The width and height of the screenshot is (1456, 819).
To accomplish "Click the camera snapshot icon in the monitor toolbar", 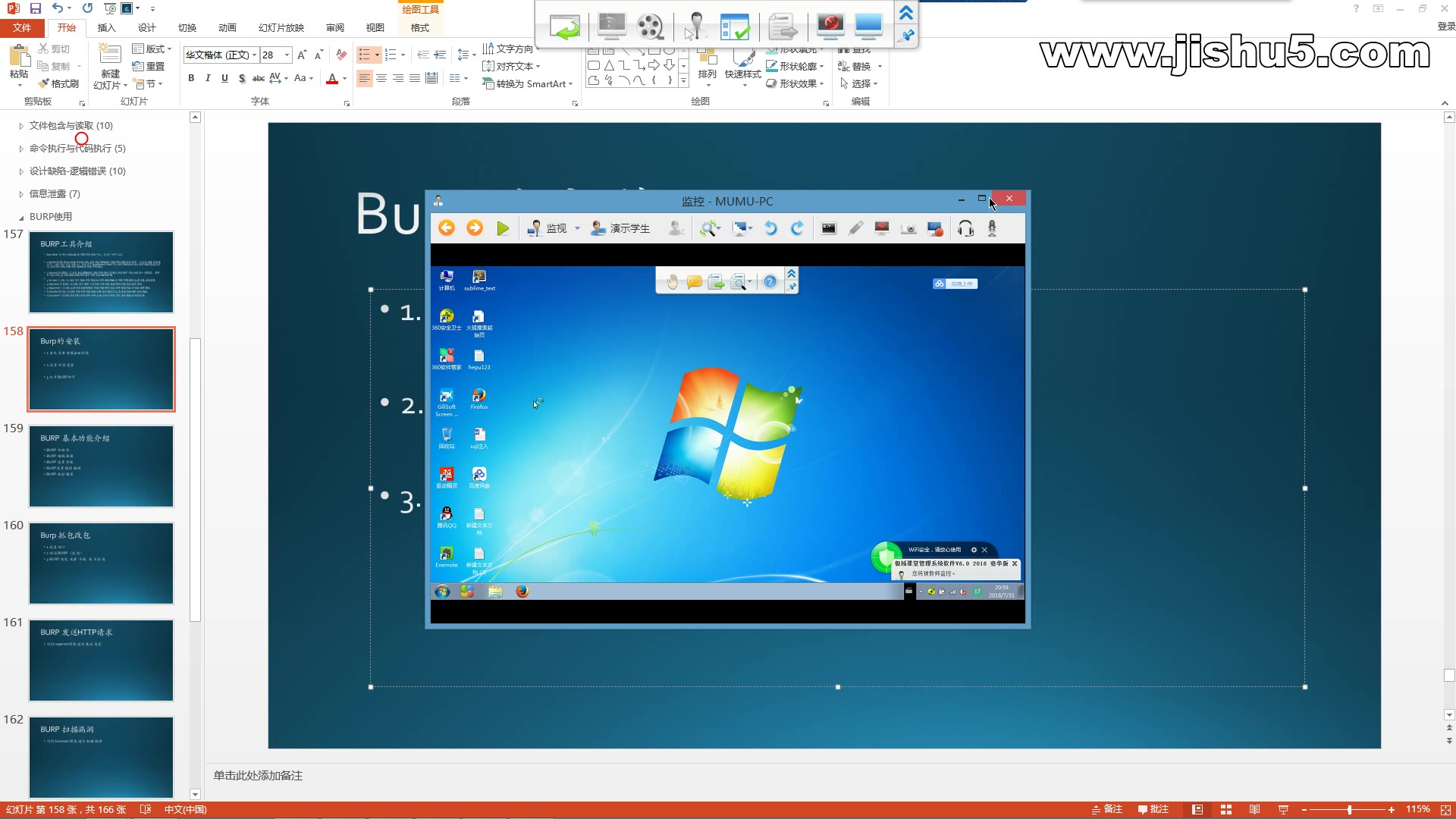I will point(908,228).
